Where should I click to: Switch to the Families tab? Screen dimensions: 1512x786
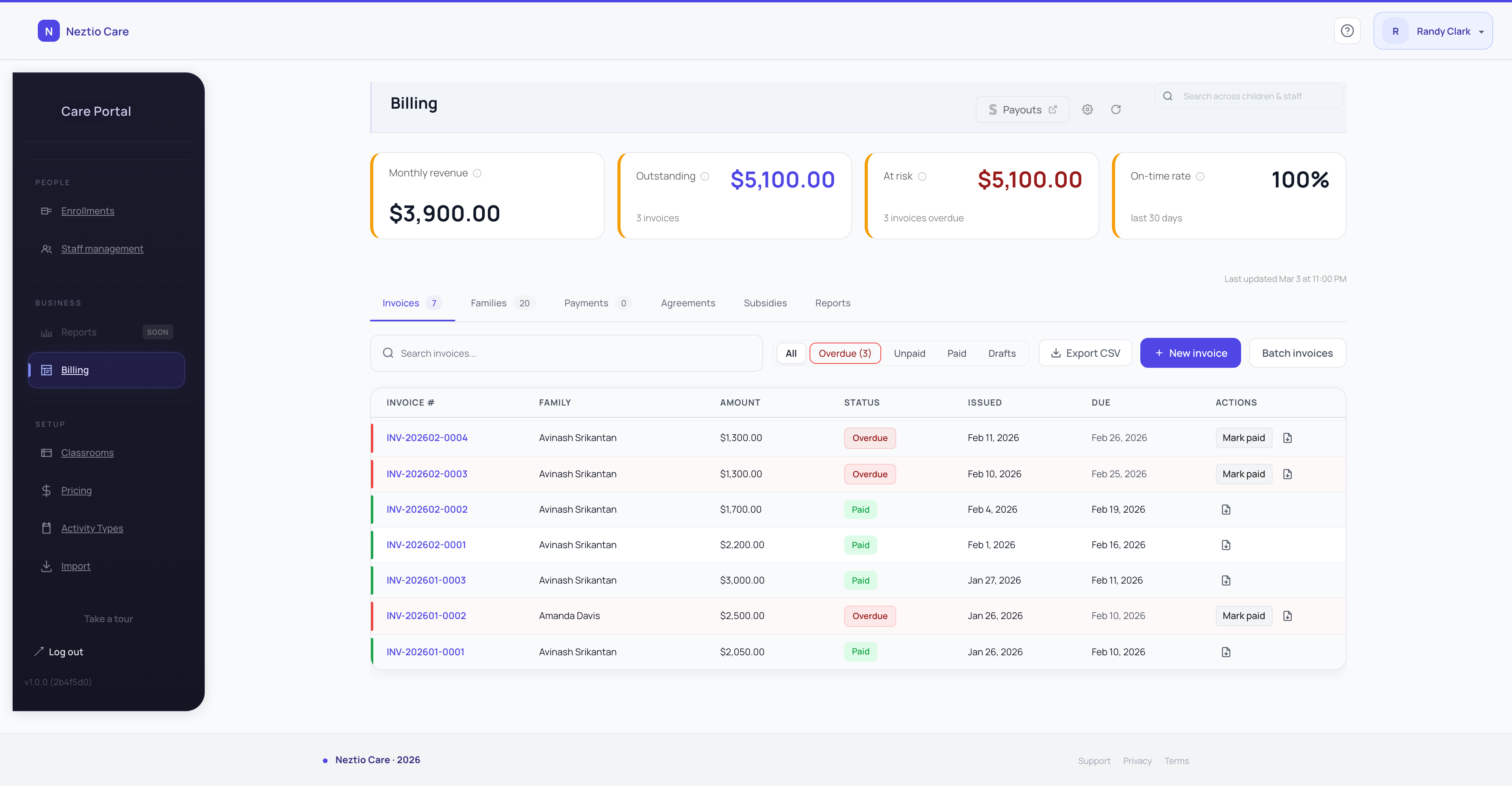(x=488, y=303)
